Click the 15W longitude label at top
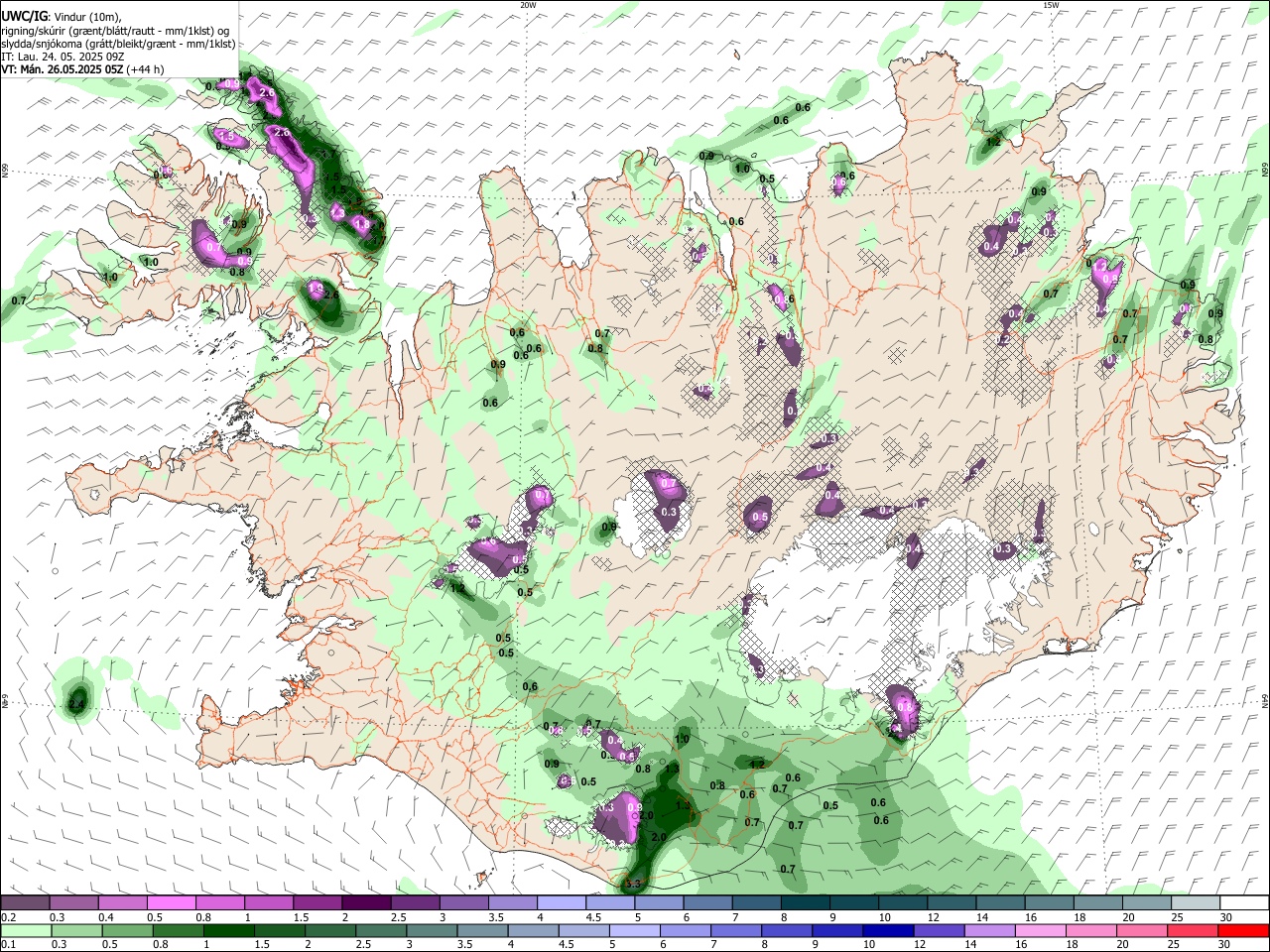The width and height of the screenshot is (1270, 952). pos(1051,4)
